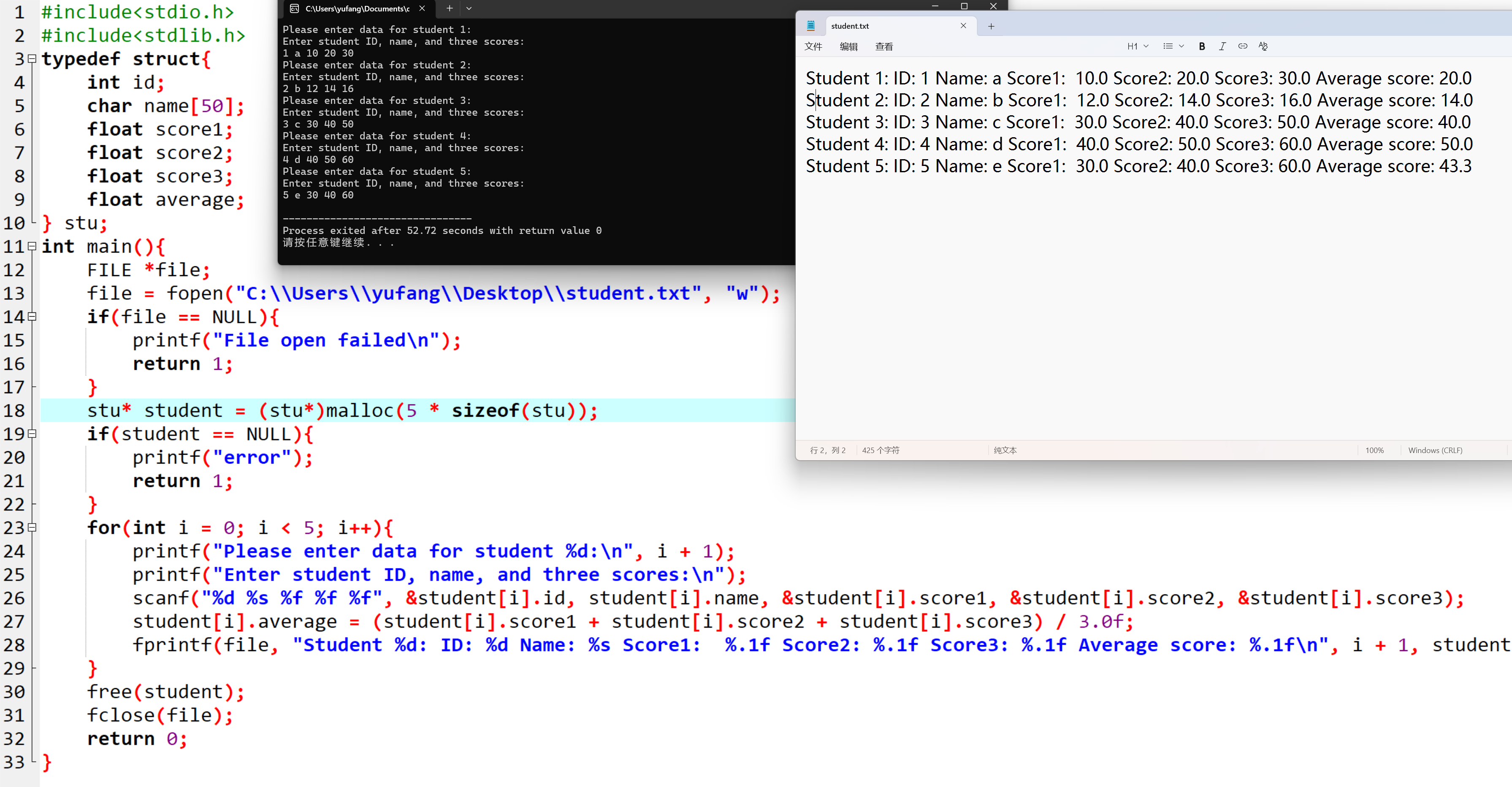
Task: Toggle italic formatting in Notepad
Action: click(x=1222, y=46)
